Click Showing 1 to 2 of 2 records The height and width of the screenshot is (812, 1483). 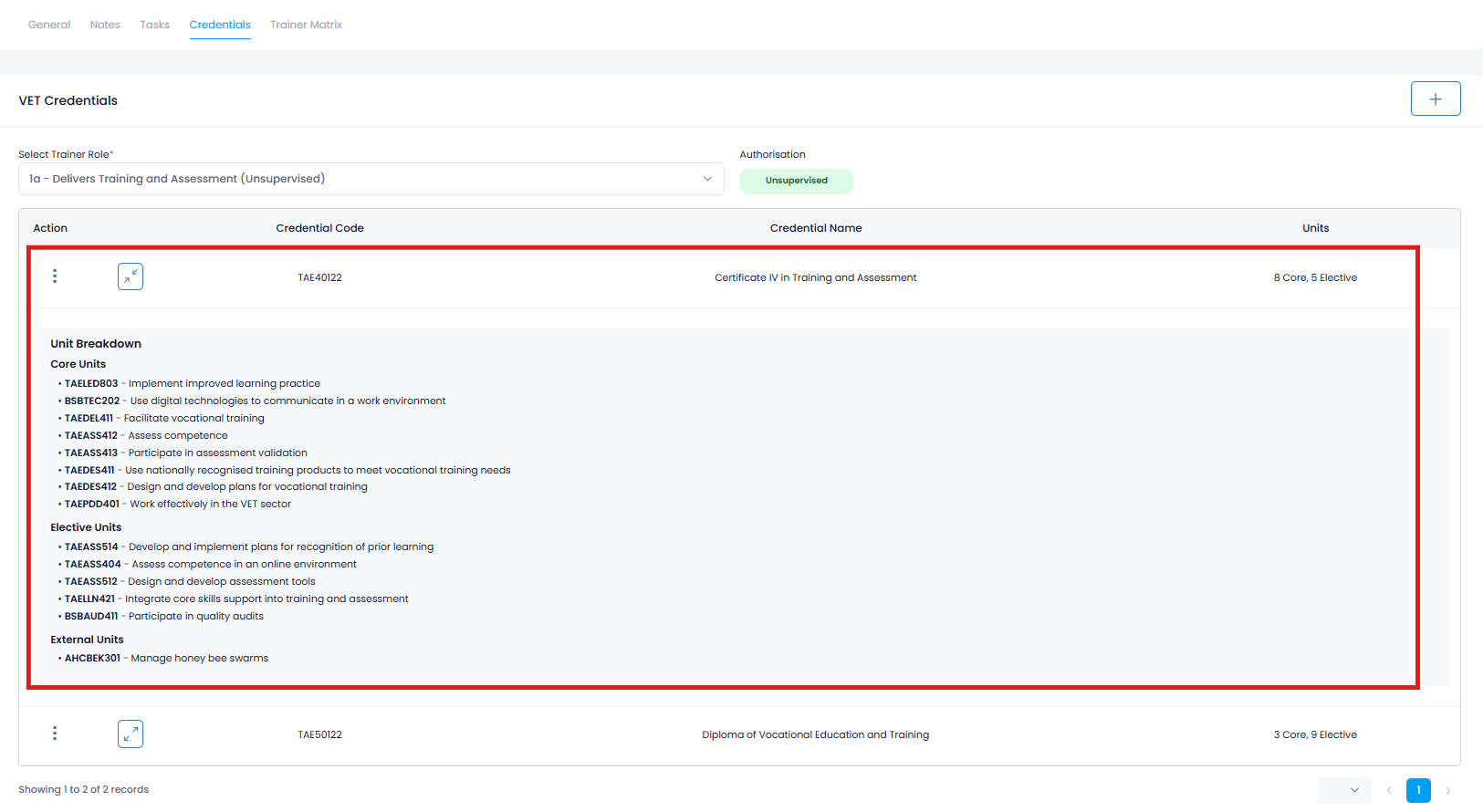84,789
